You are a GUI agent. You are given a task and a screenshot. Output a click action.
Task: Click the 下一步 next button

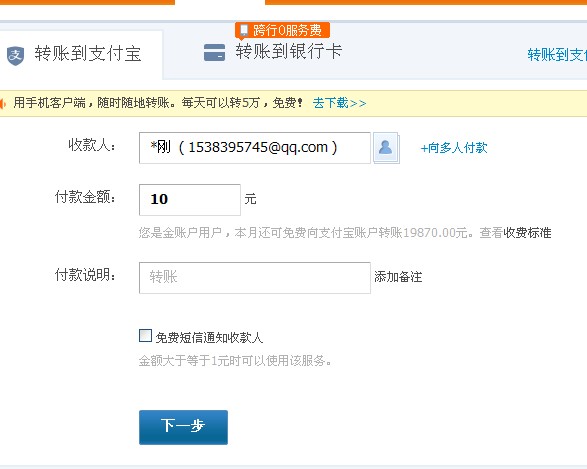click(x=183, y=427)
